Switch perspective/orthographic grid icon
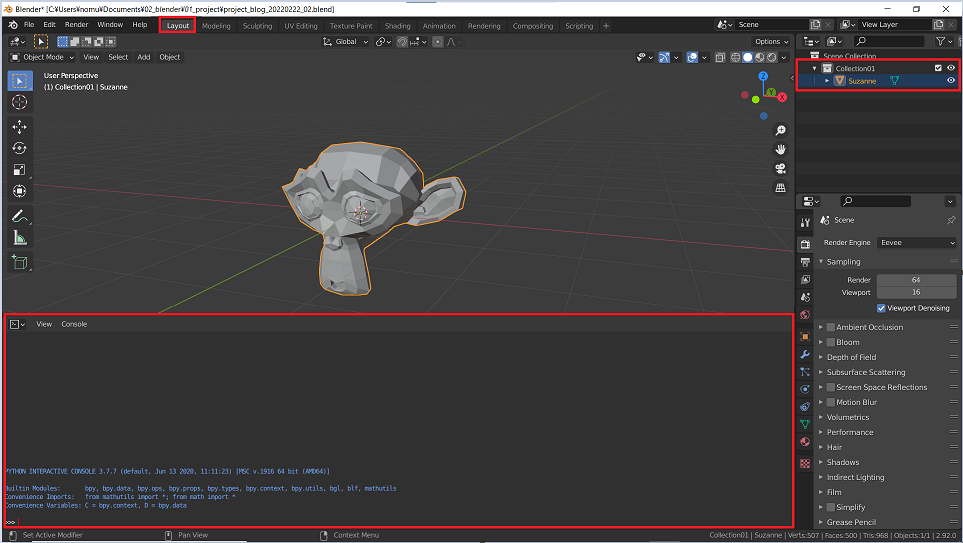 click(x=780, y=187)
